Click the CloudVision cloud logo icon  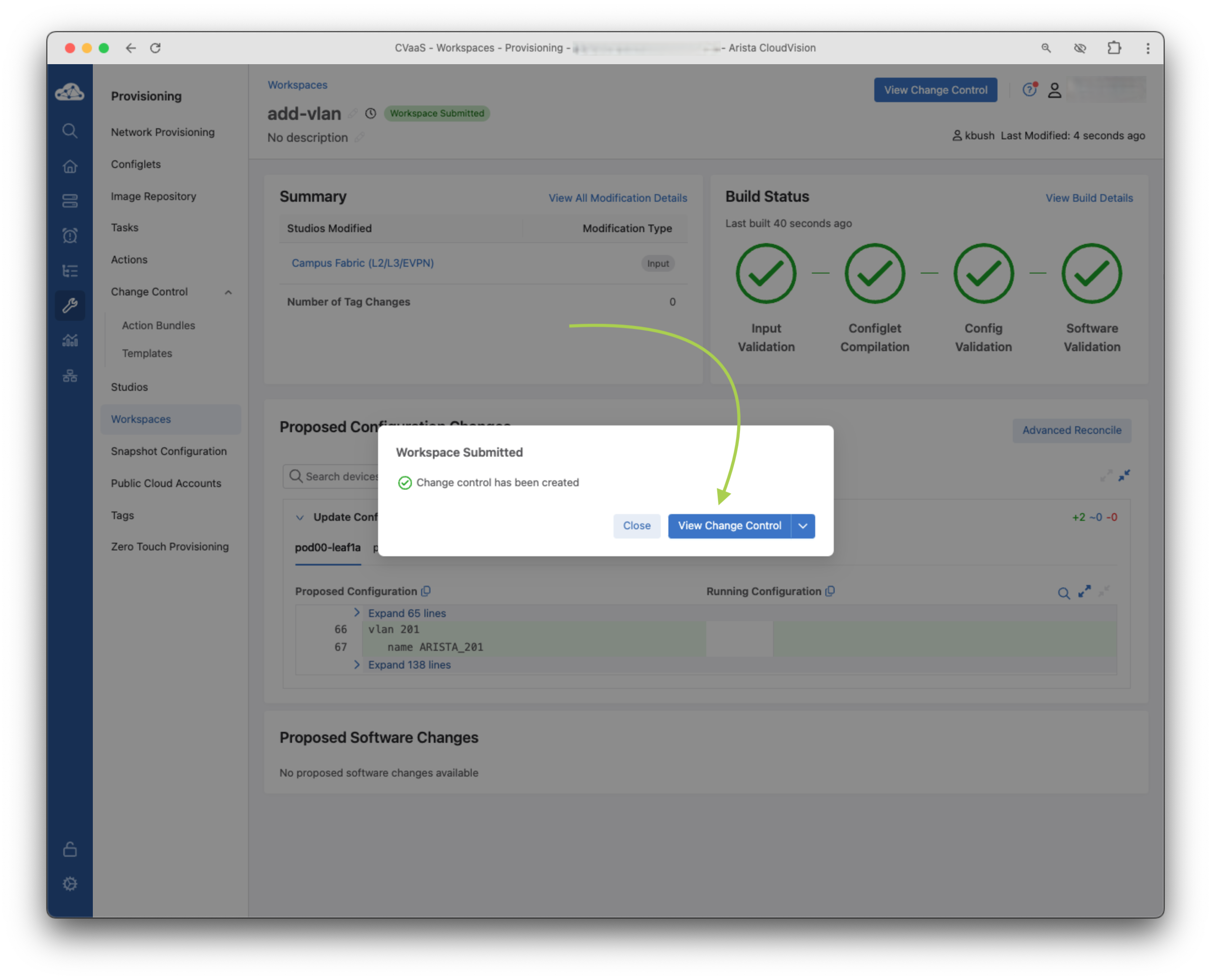(69, 92)
